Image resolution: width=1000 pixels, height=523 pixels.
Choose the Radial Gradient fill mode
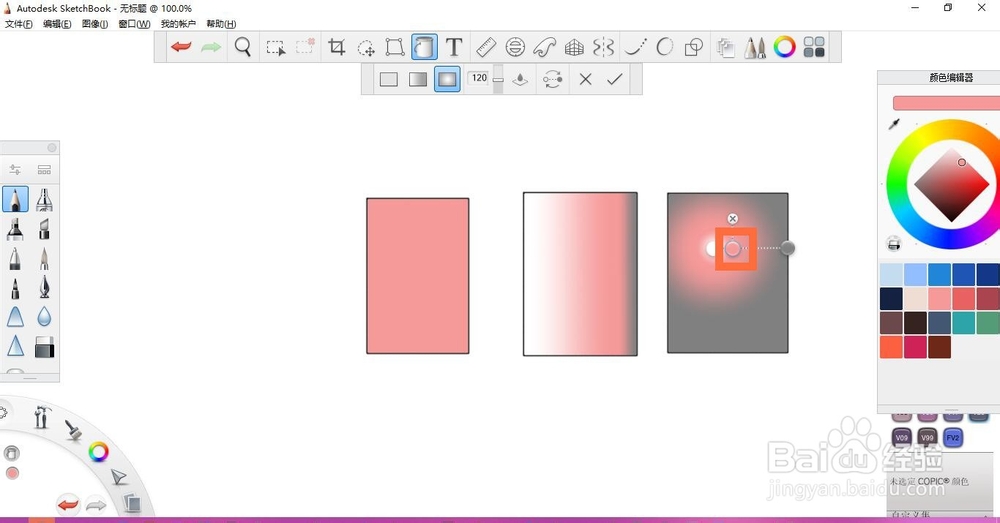447,79
